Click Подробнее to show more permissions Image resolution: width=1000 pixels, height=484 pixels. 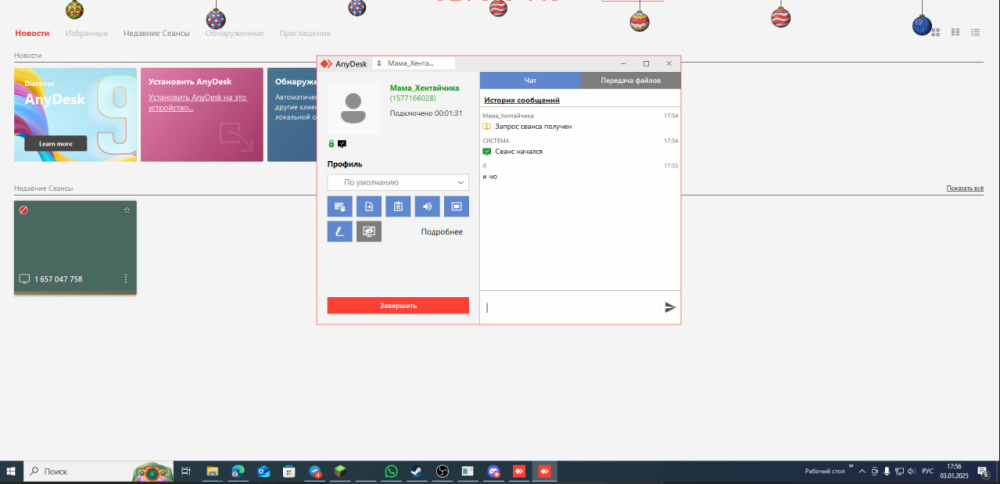click(x=442, y=232)
